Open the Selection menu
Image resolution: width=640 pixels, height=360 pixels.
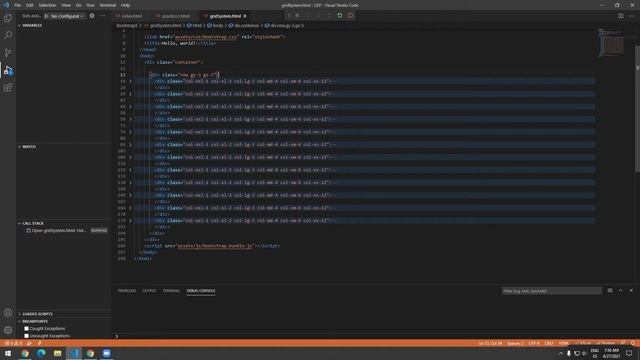(x=47, y=5)
